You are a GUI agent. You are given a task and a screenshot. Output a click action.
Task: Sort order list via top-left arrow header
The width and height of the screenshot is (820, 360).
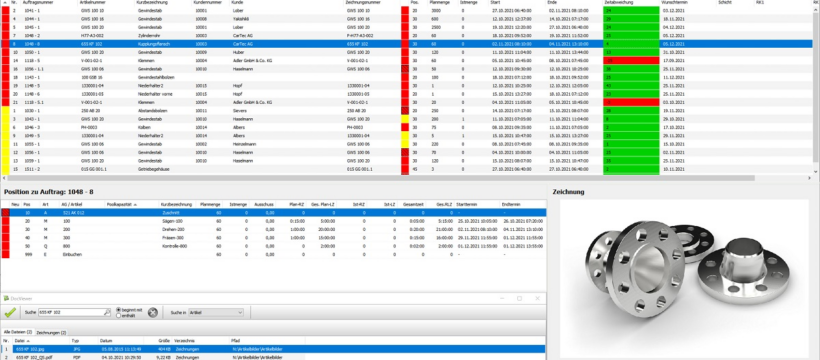[5, 3]
